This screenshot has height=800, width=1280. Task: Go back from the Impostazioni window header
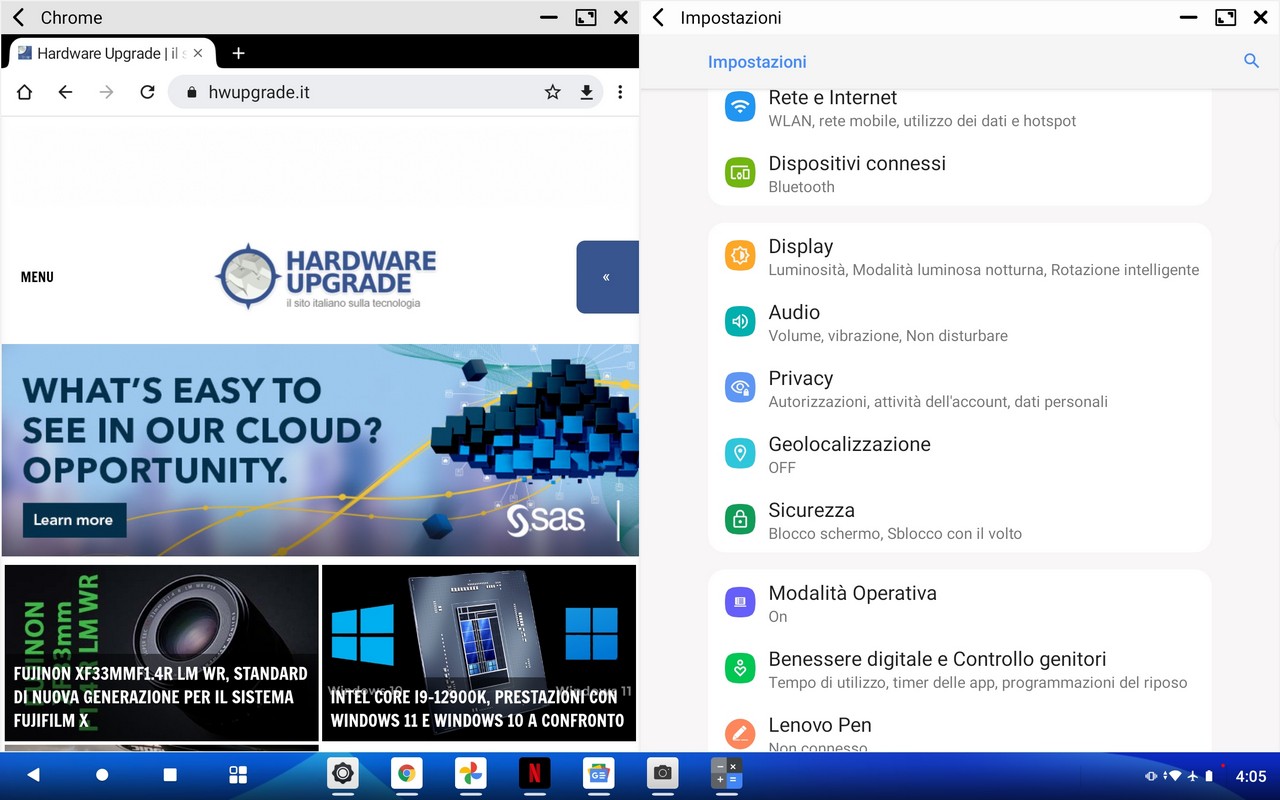point(658,17)
